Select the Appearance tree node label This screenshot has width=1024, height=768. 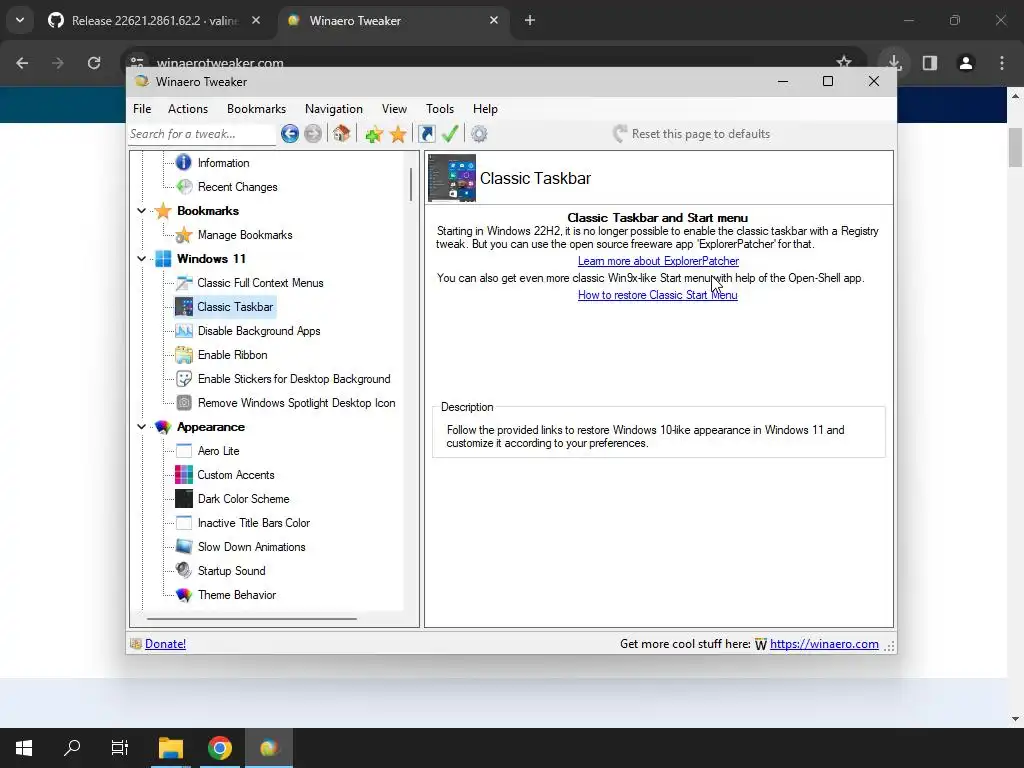211,427
